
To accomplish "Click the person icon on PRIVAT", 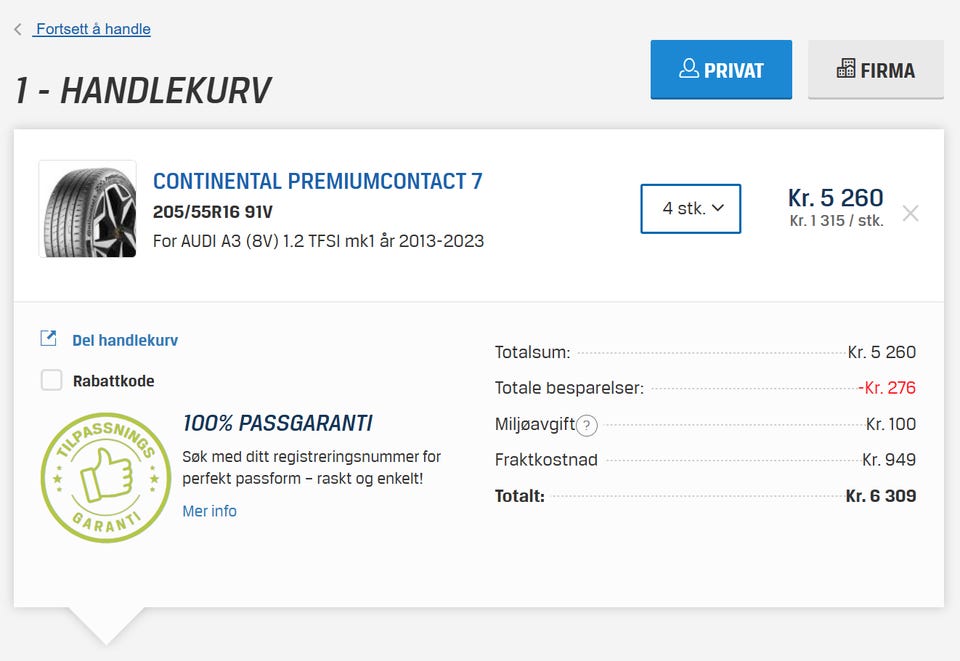I will click(688, 69).
